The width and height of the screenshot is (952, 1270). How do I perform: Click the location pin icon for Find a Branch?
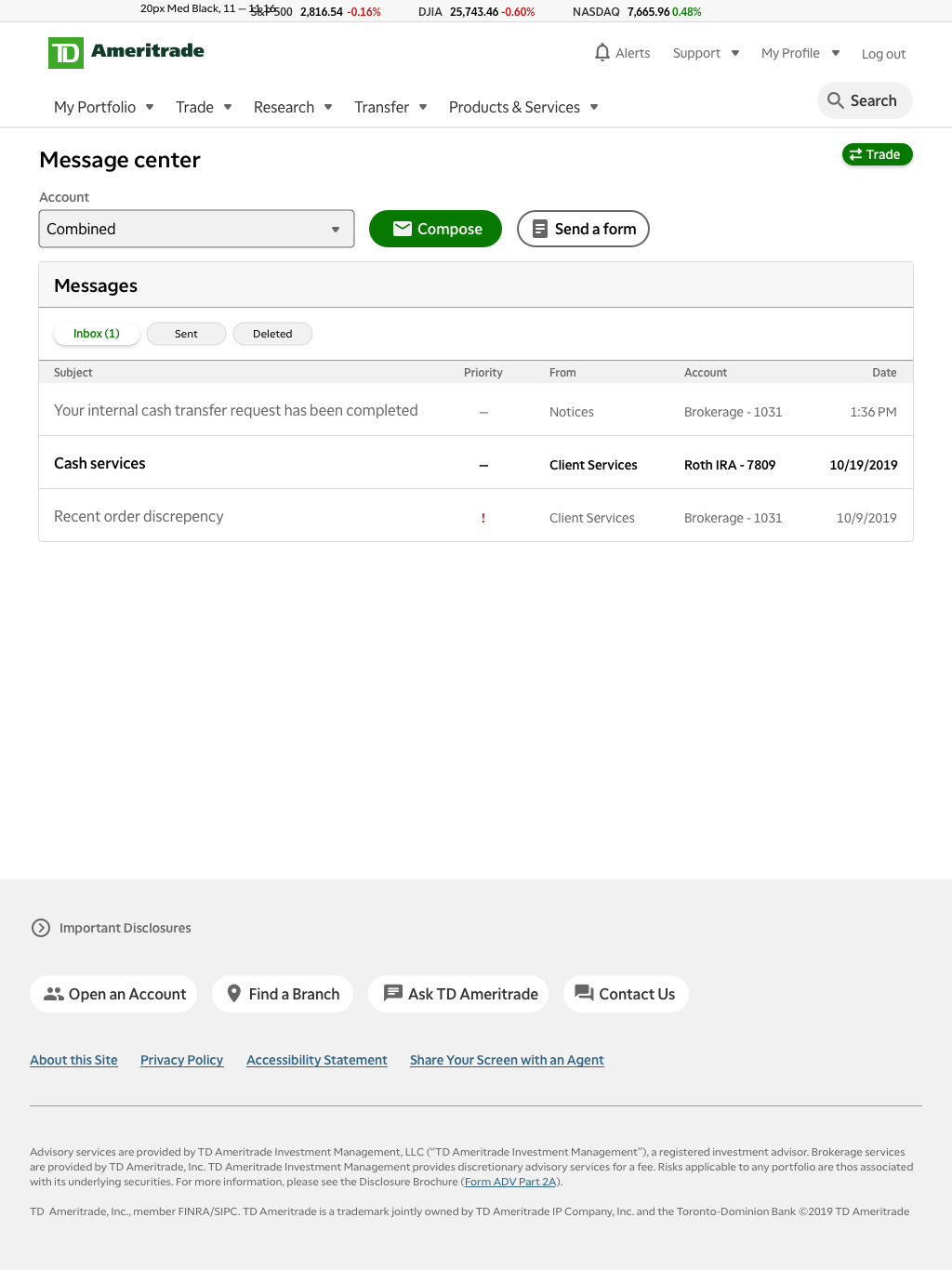coord(234,994)
